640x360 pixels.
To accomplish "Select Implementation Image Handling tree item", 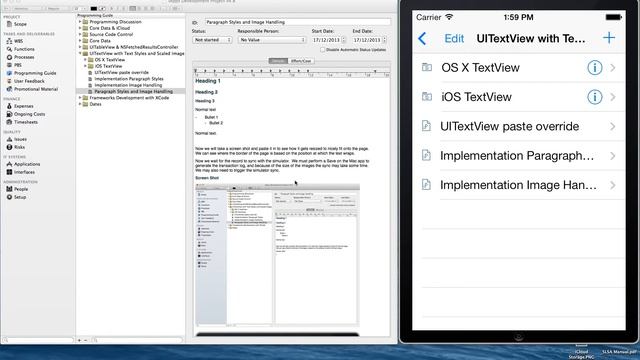I will pyautogui.click(x=128, y=85).
